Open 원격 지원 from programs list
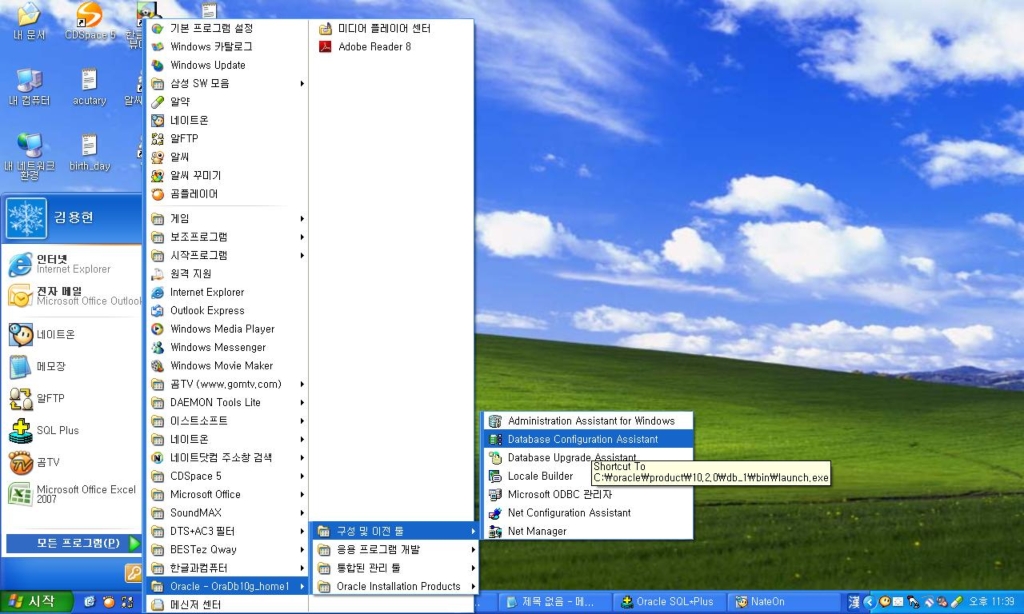Viewport: 1024px width, 614px height. (x=226, y=274)
